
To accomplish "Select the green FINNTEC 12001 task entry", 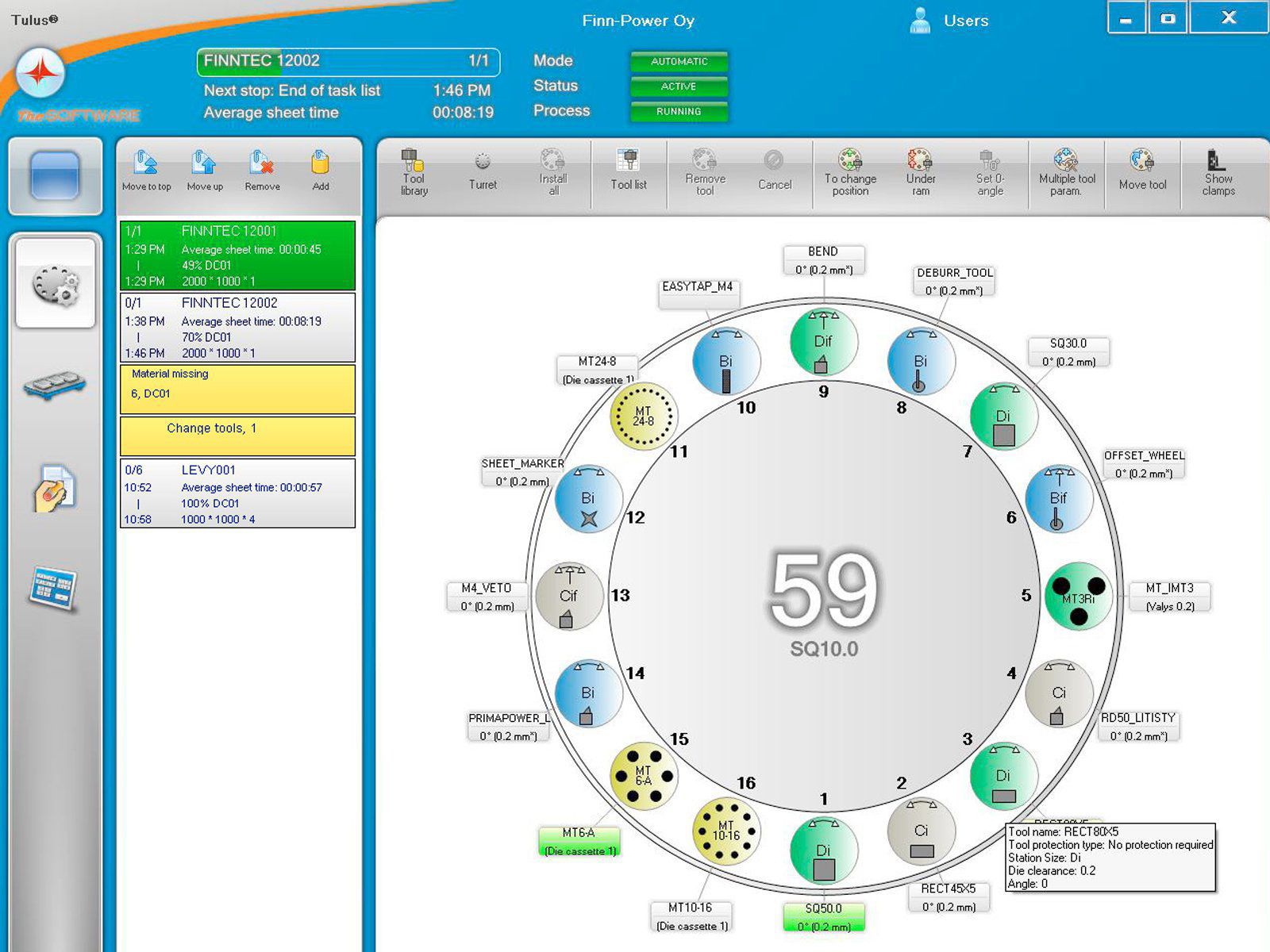I will pyautogui.click(x=236, y=254).
